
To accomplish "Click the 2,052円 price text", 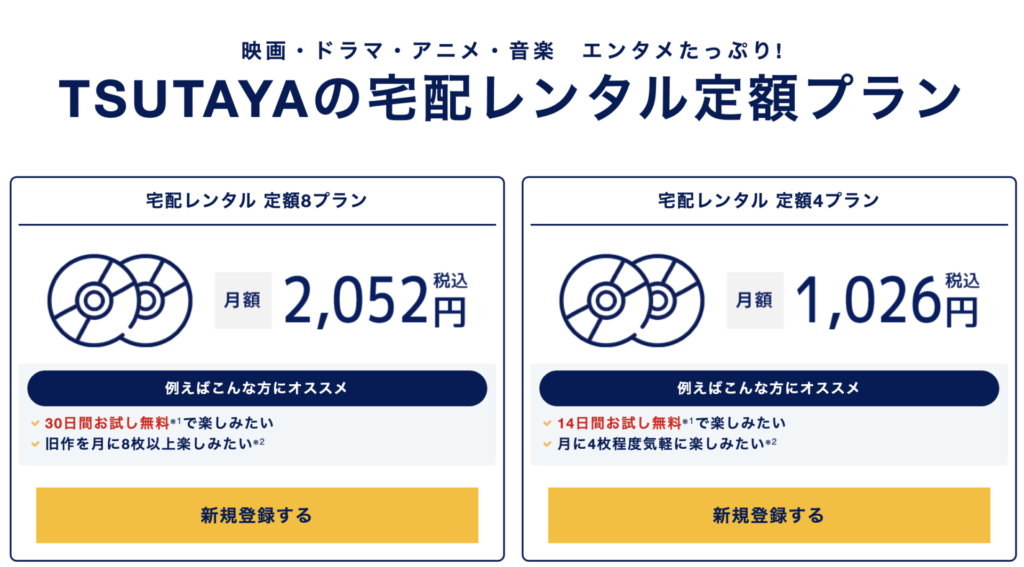I will (376, 300).
